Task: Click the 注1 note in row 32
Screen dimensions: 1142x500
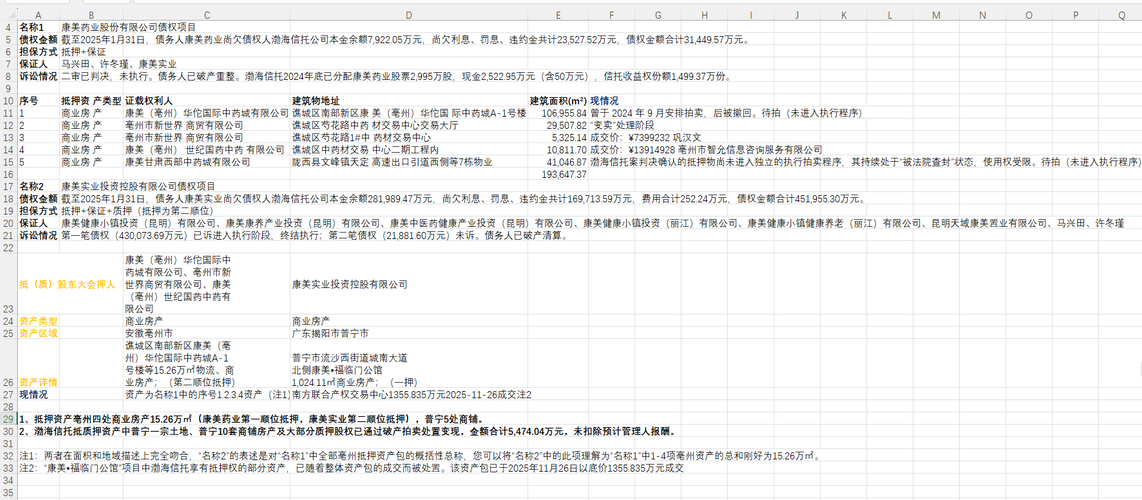Action: [420, 456]
